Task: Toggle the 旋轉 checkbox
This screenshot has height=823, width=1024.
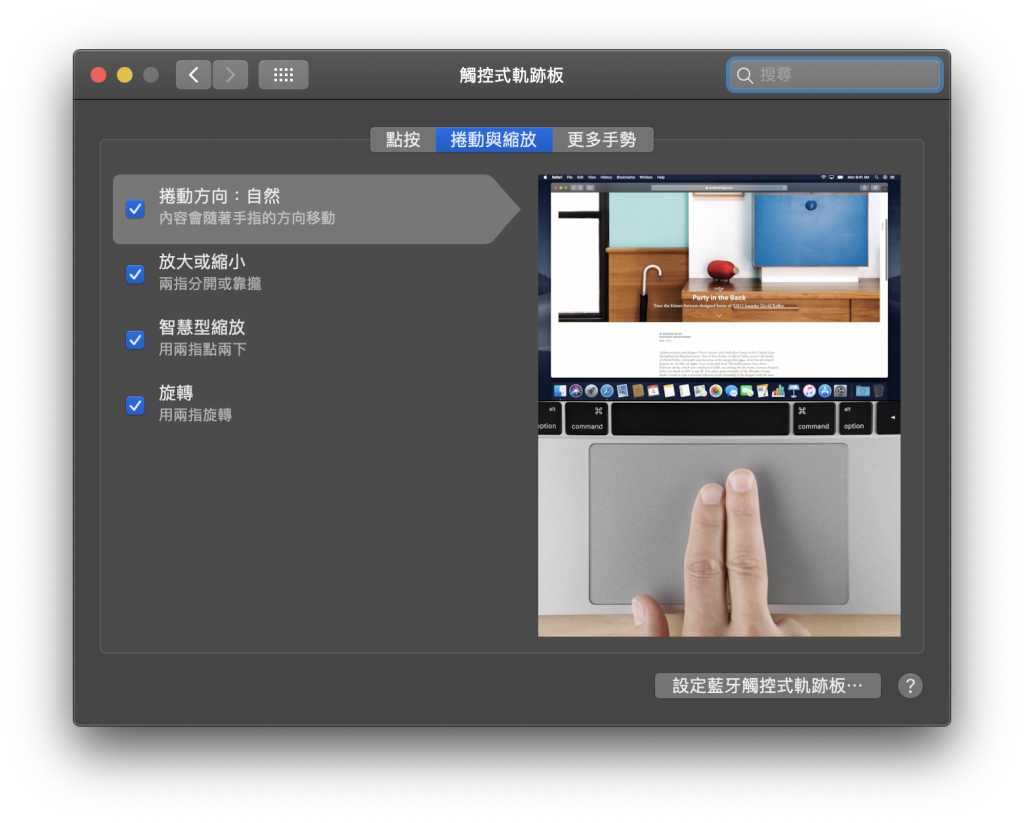Action: [x=135, y=406]
